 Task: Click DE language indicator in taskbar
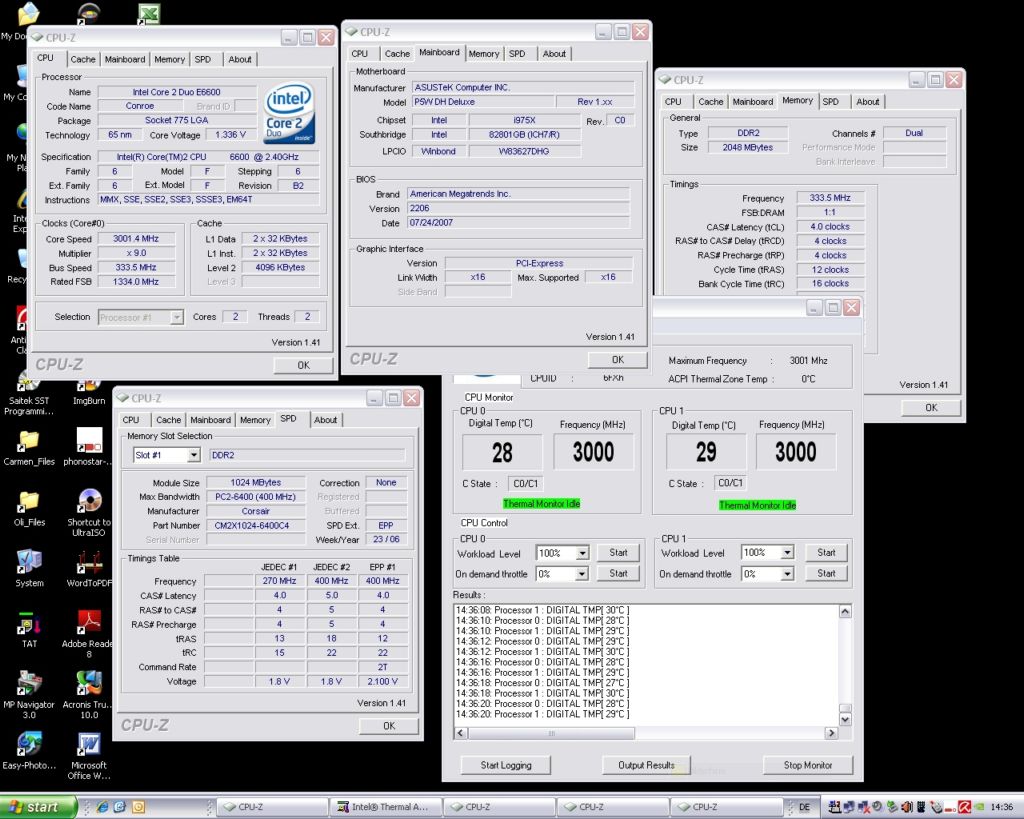point(805,807)
